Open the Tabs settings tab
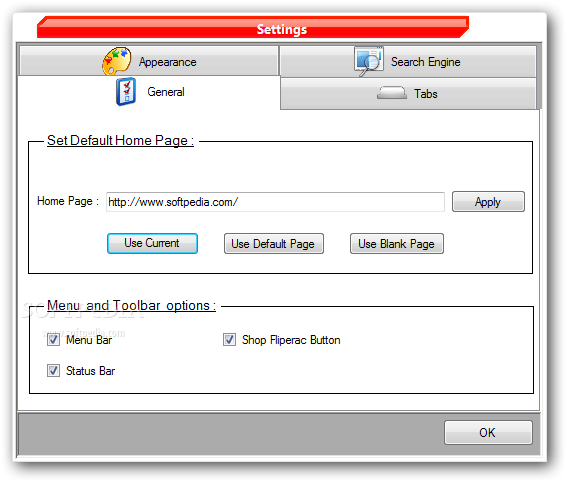The image size is (567, 482). (408, 94)
